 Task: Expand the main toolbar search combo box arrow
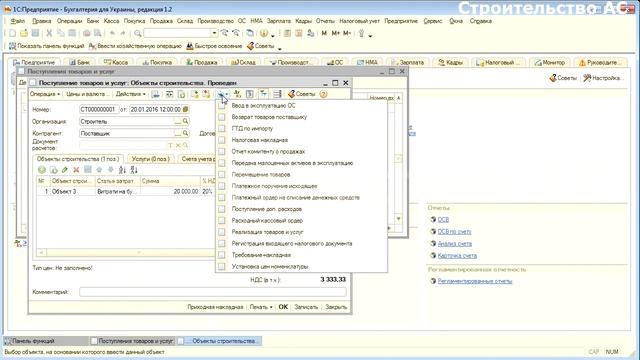(x=214, y=33)
